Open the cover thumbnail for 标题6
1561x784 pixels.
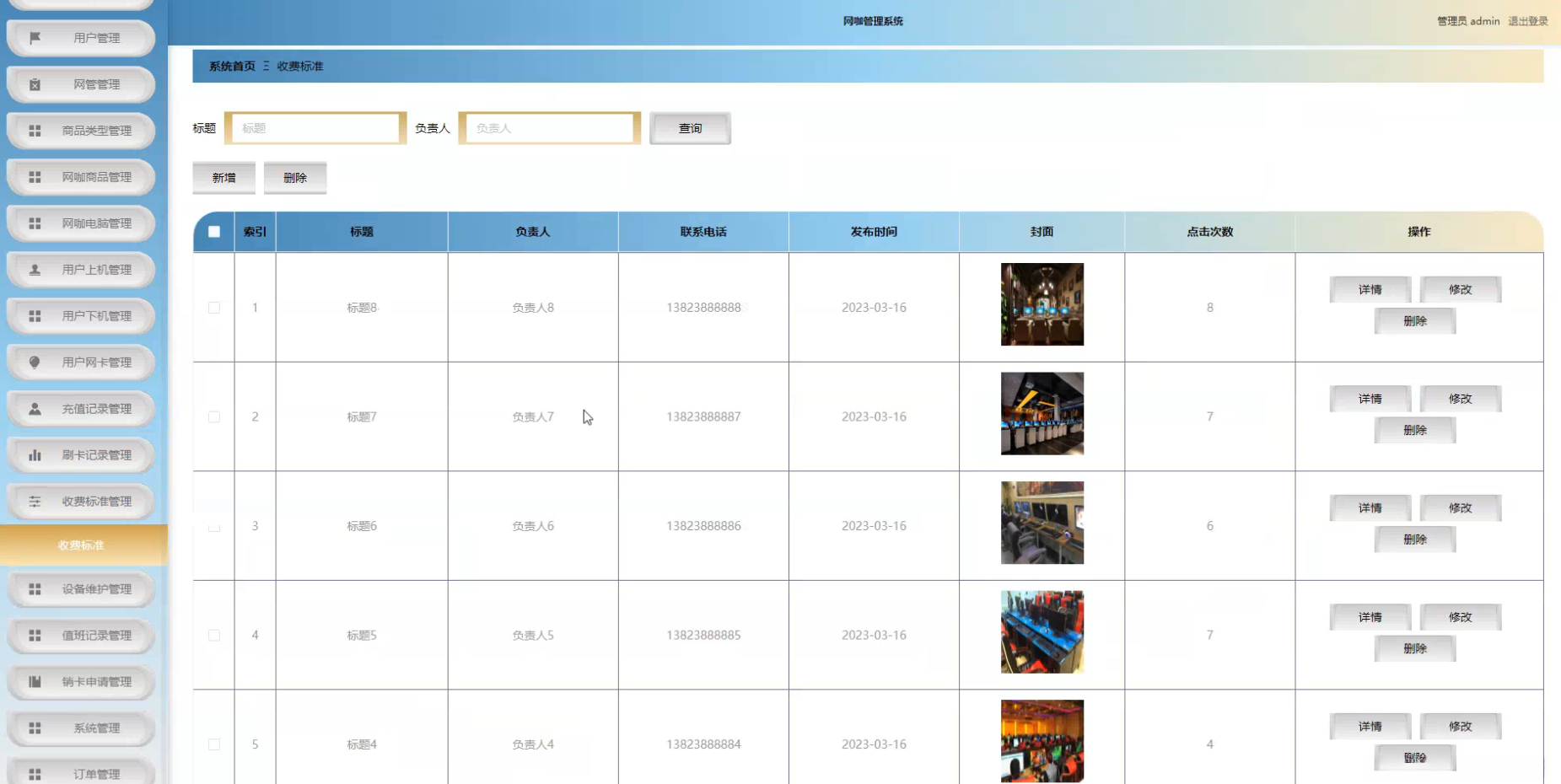[x=1042, y=523]
